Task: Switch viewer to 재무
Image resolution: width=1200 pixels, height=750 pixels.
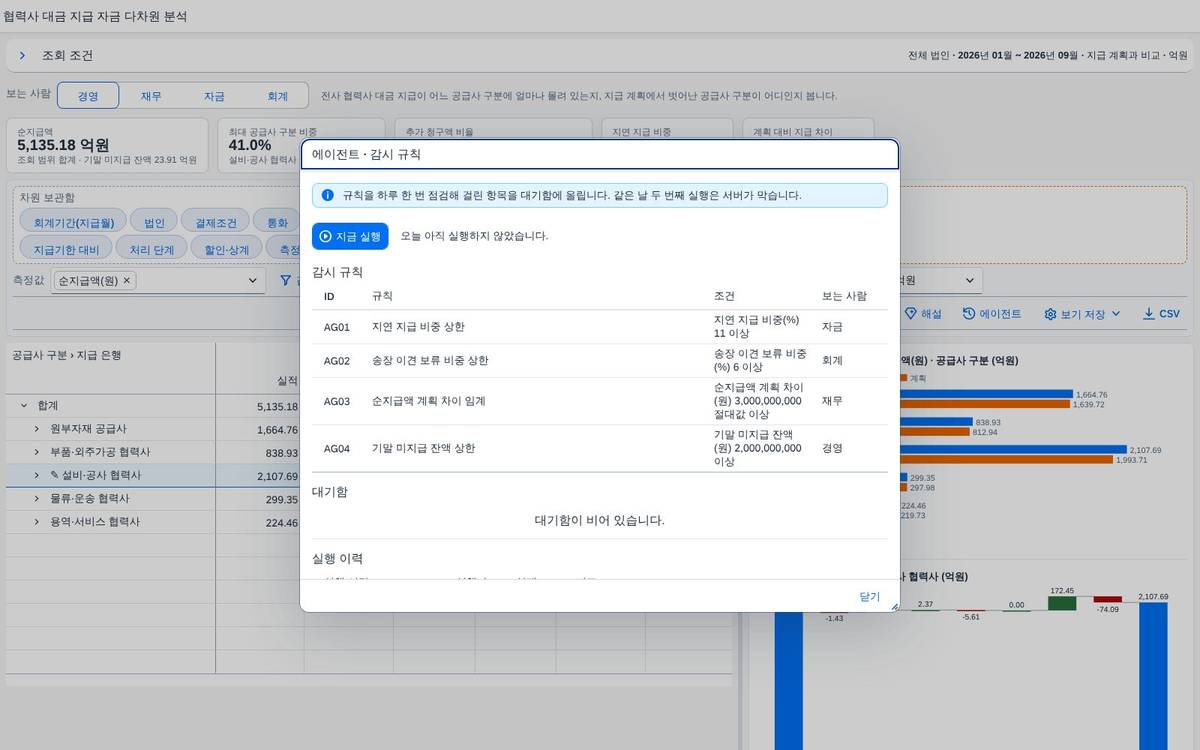Action: pyautogui.click(x=151, y=96)
